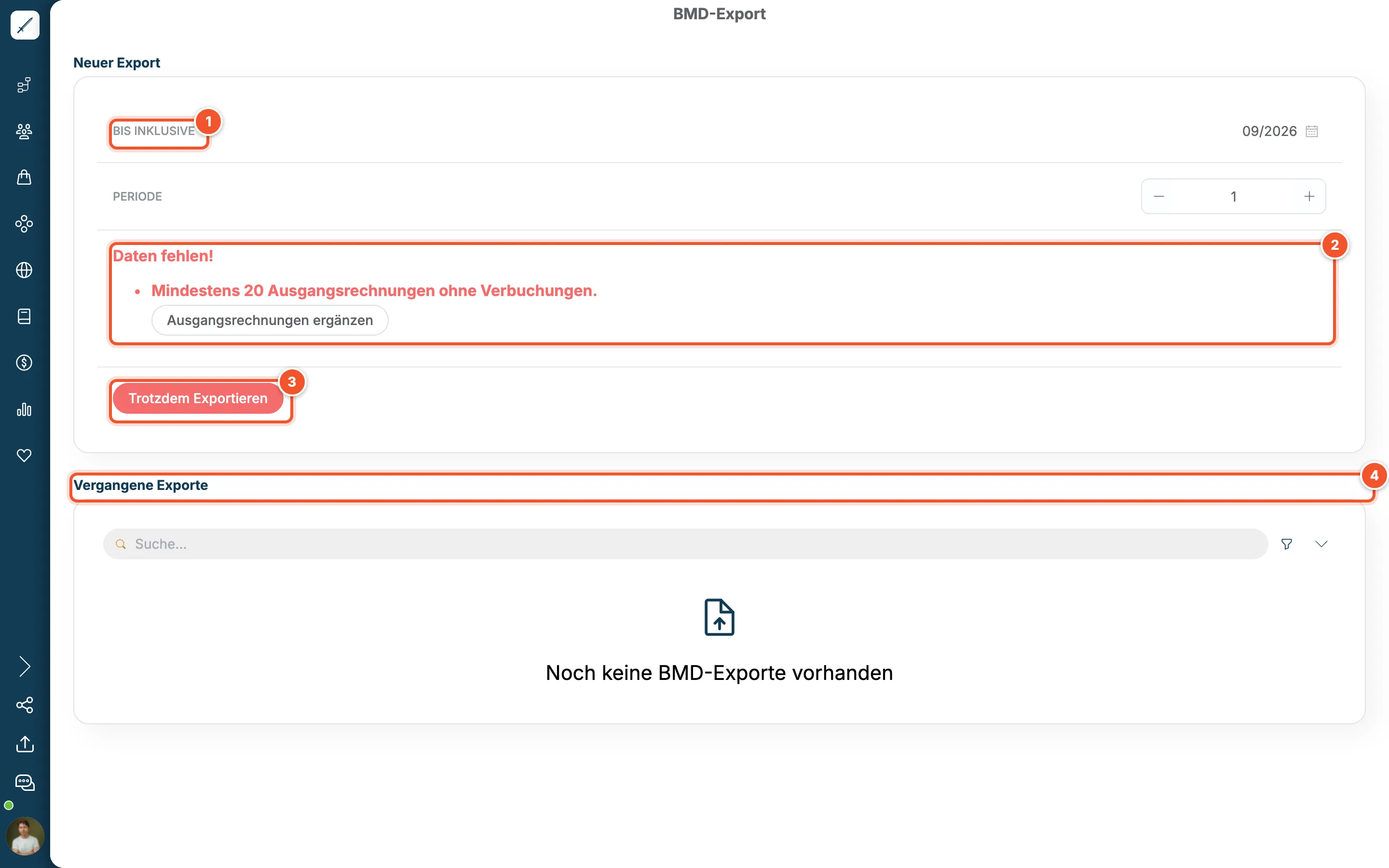
Task: Open the heart favorites sidebar icon
Action: point(24,455)
